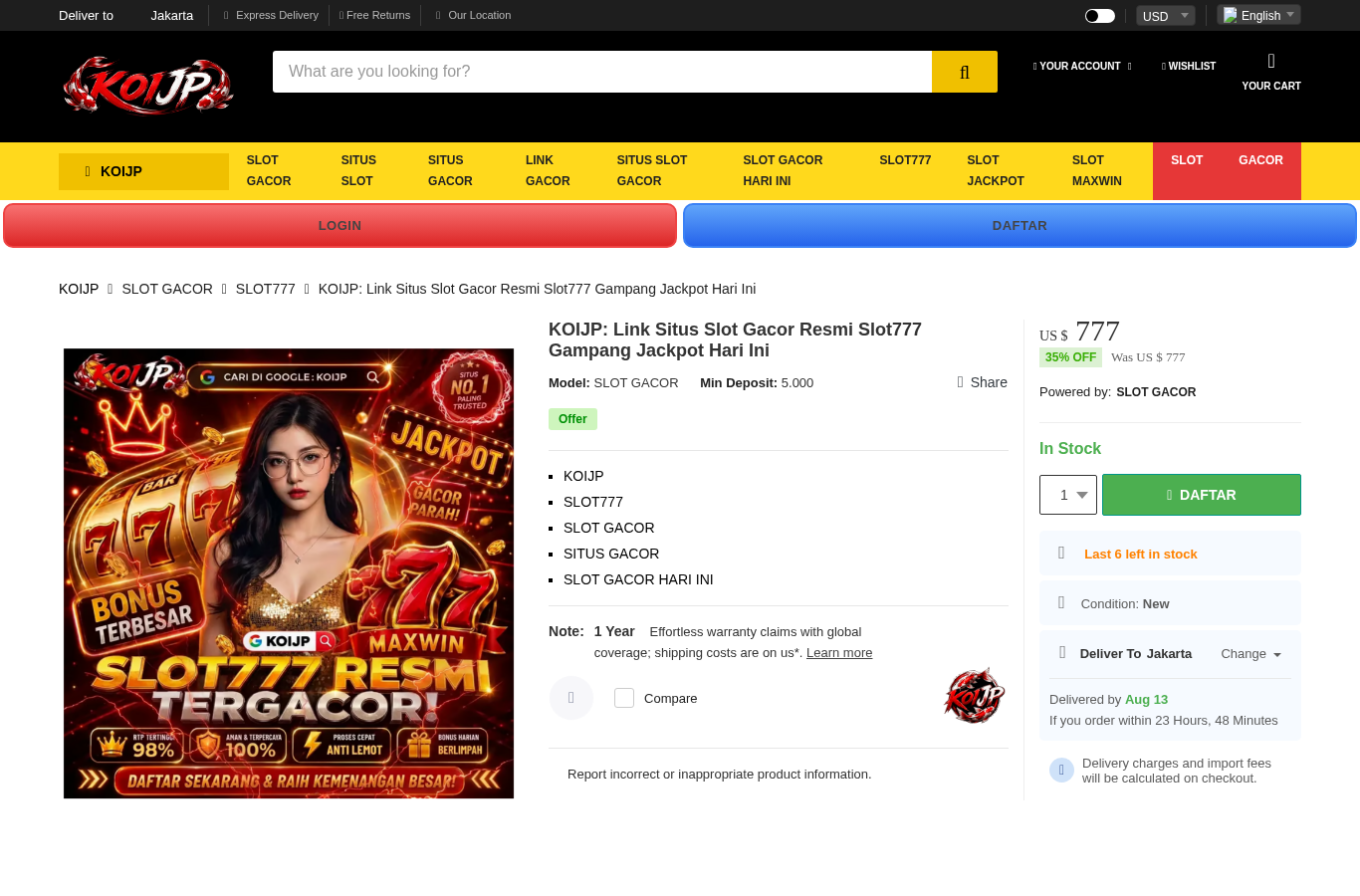
Task: Click the 35% OFF discount badge
Action: [1070, 357]
